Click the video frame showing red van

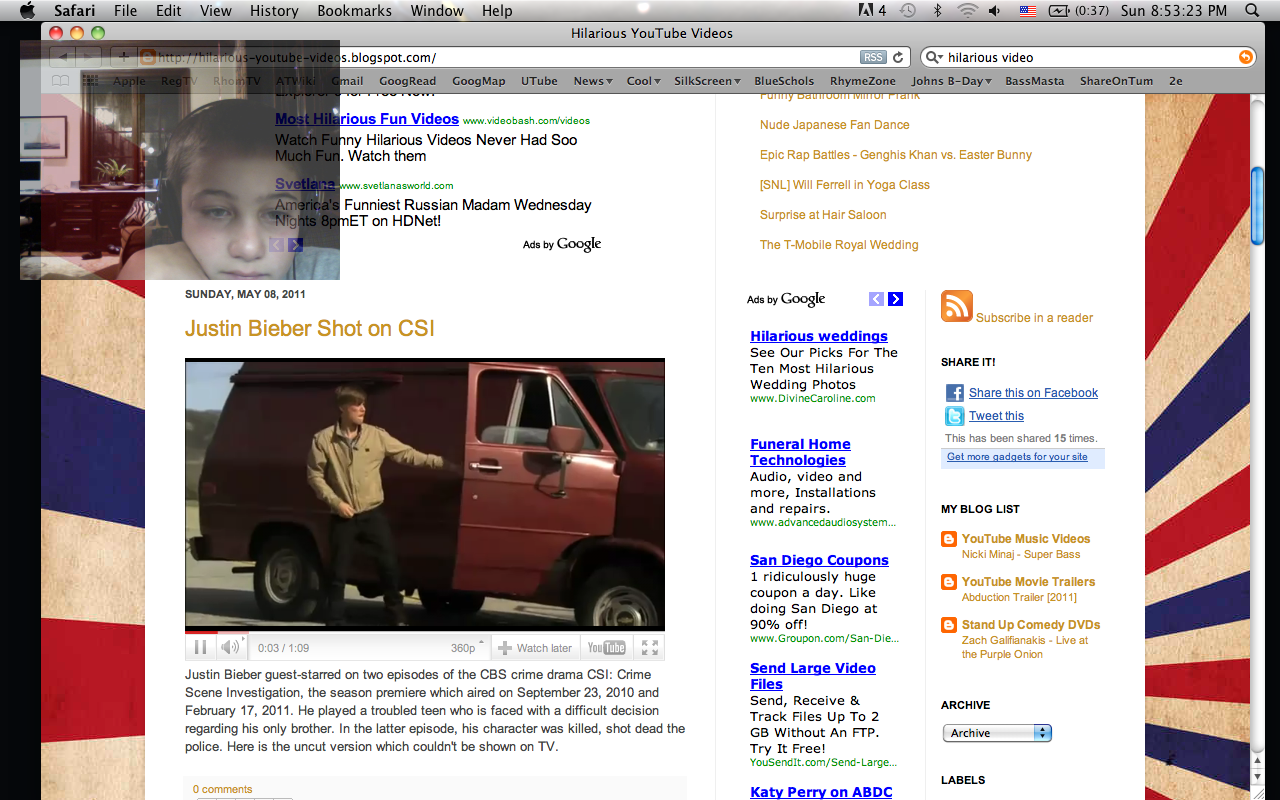(x=425, y=494)
